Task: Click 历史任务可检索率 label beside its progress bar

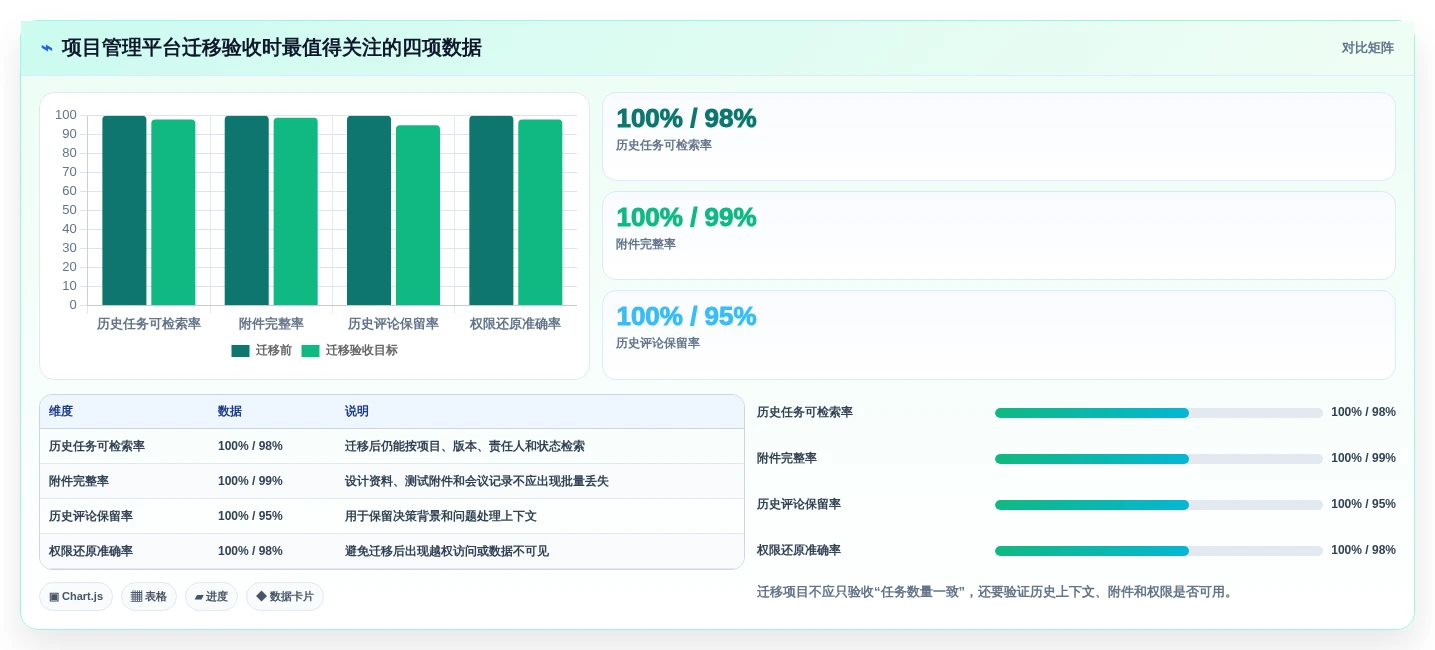Action: (805, 412)
